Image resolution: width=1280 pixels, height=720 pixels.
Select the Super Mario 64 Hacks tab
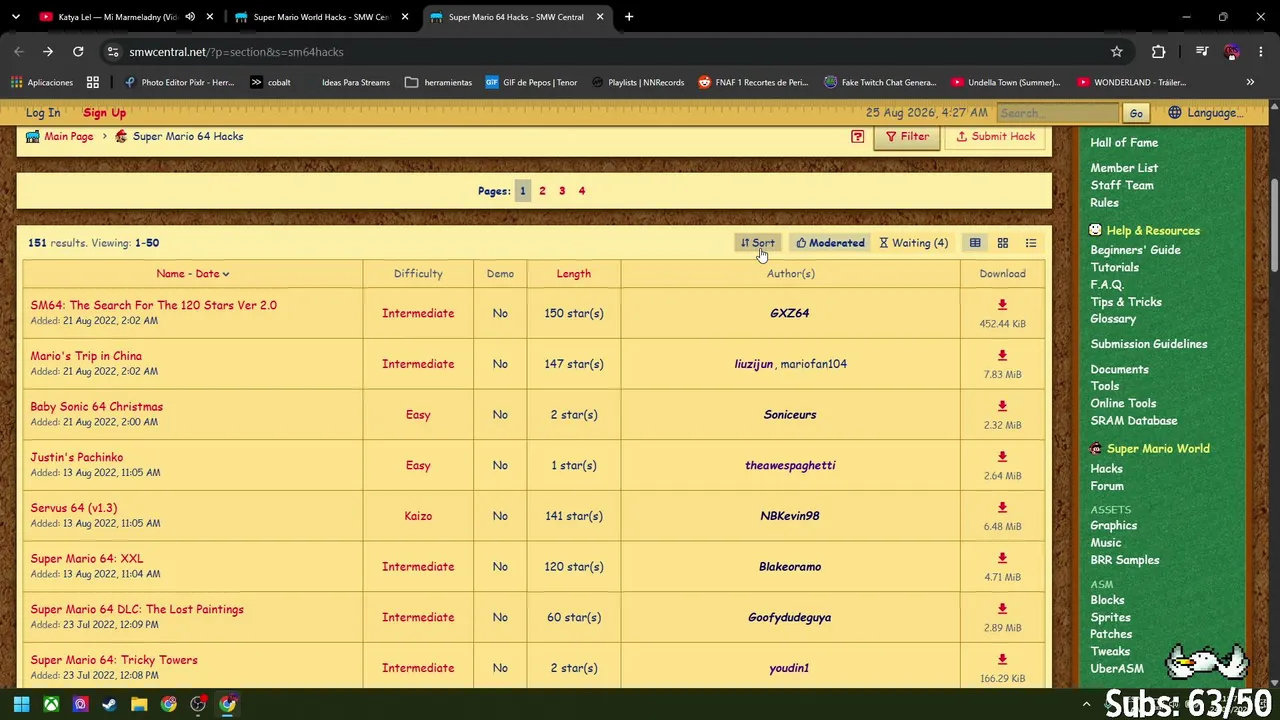click(518, 17)
